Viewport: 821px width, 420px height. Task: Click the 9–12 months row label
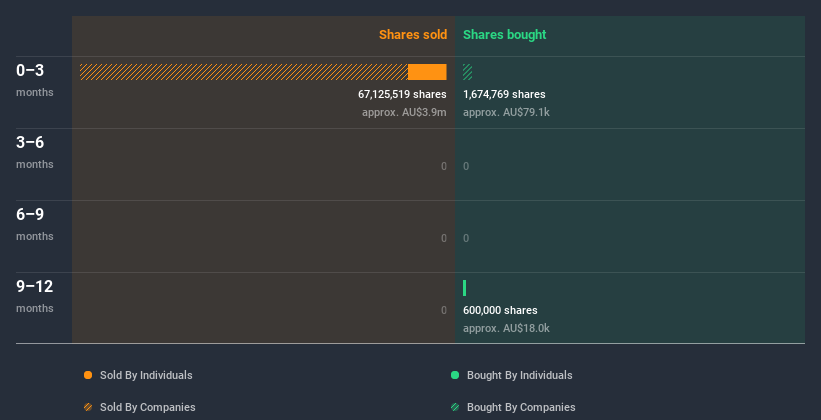35,296
